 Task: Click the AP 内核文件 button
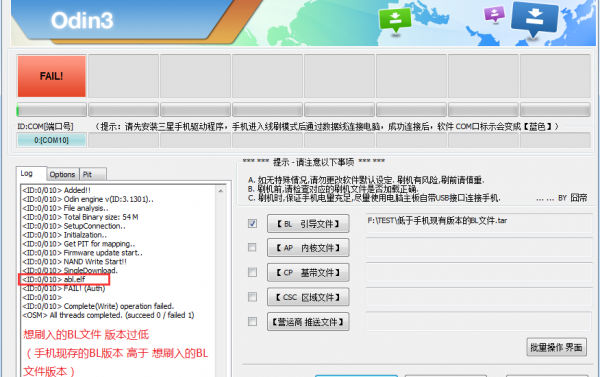click(308, 248)
